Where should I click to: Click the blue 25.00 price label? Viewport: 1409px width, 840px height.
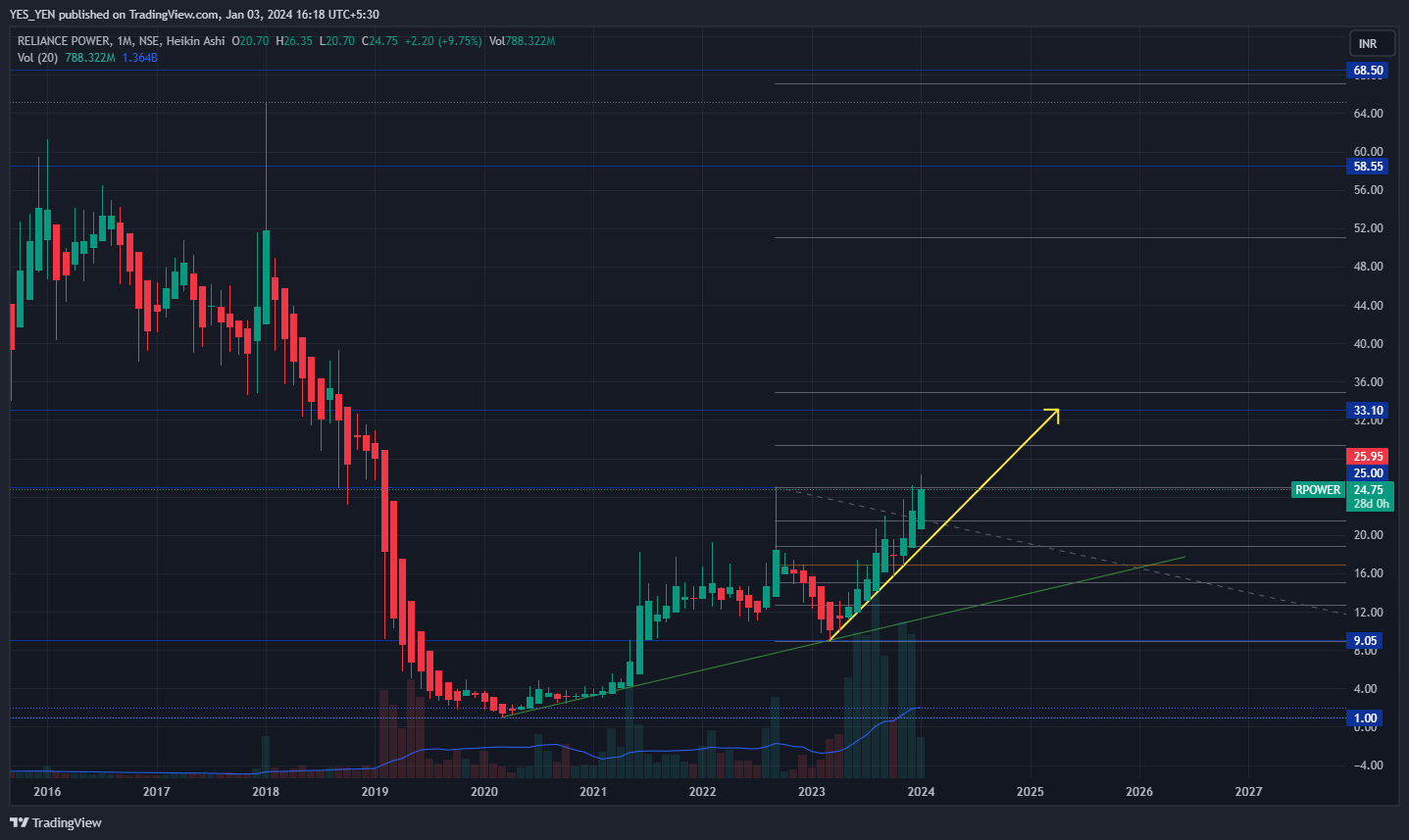(x=1368, y=473)
